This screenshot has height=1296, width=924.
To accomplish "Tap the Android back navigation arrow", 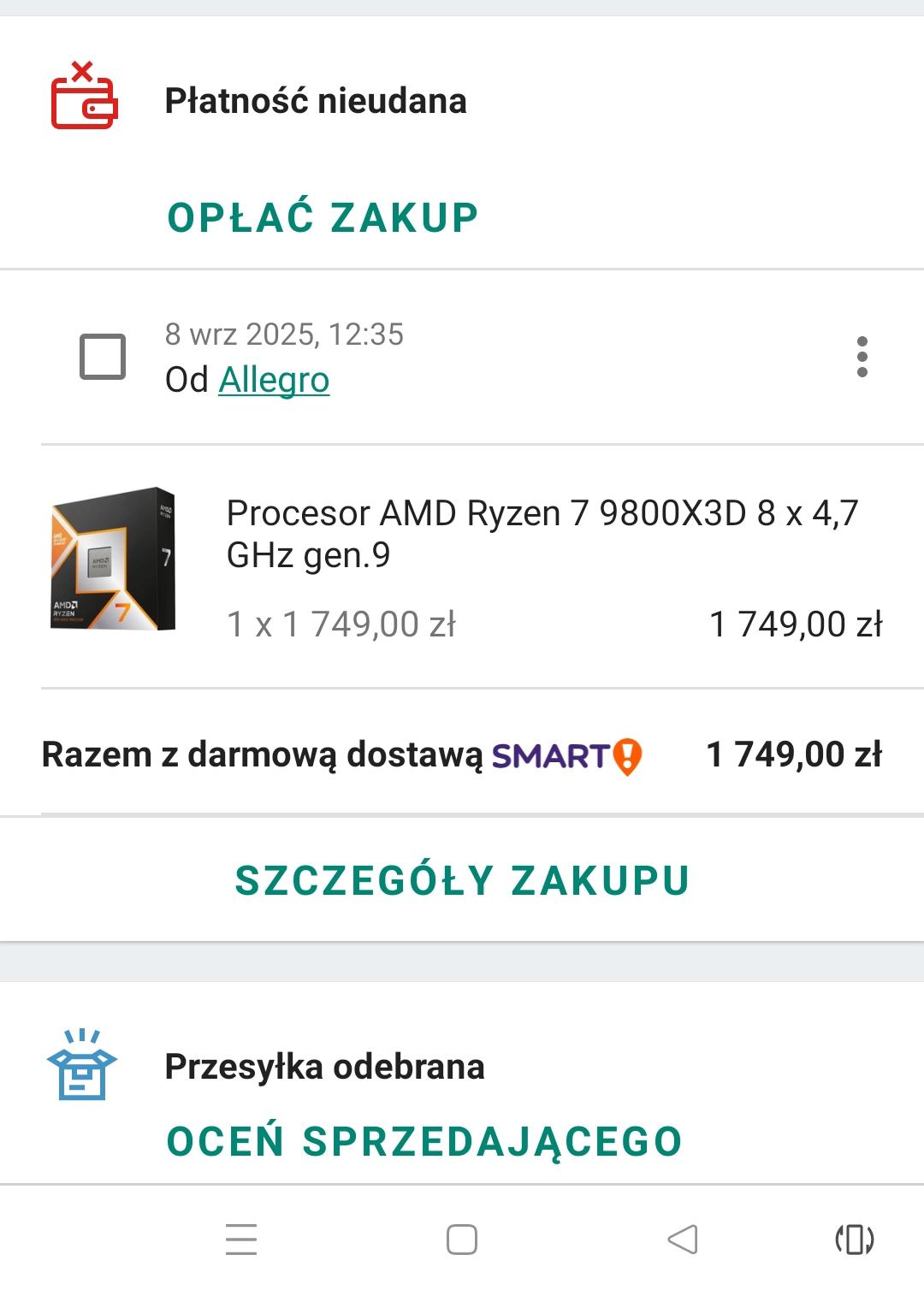I will click(x=683, y=1239).
